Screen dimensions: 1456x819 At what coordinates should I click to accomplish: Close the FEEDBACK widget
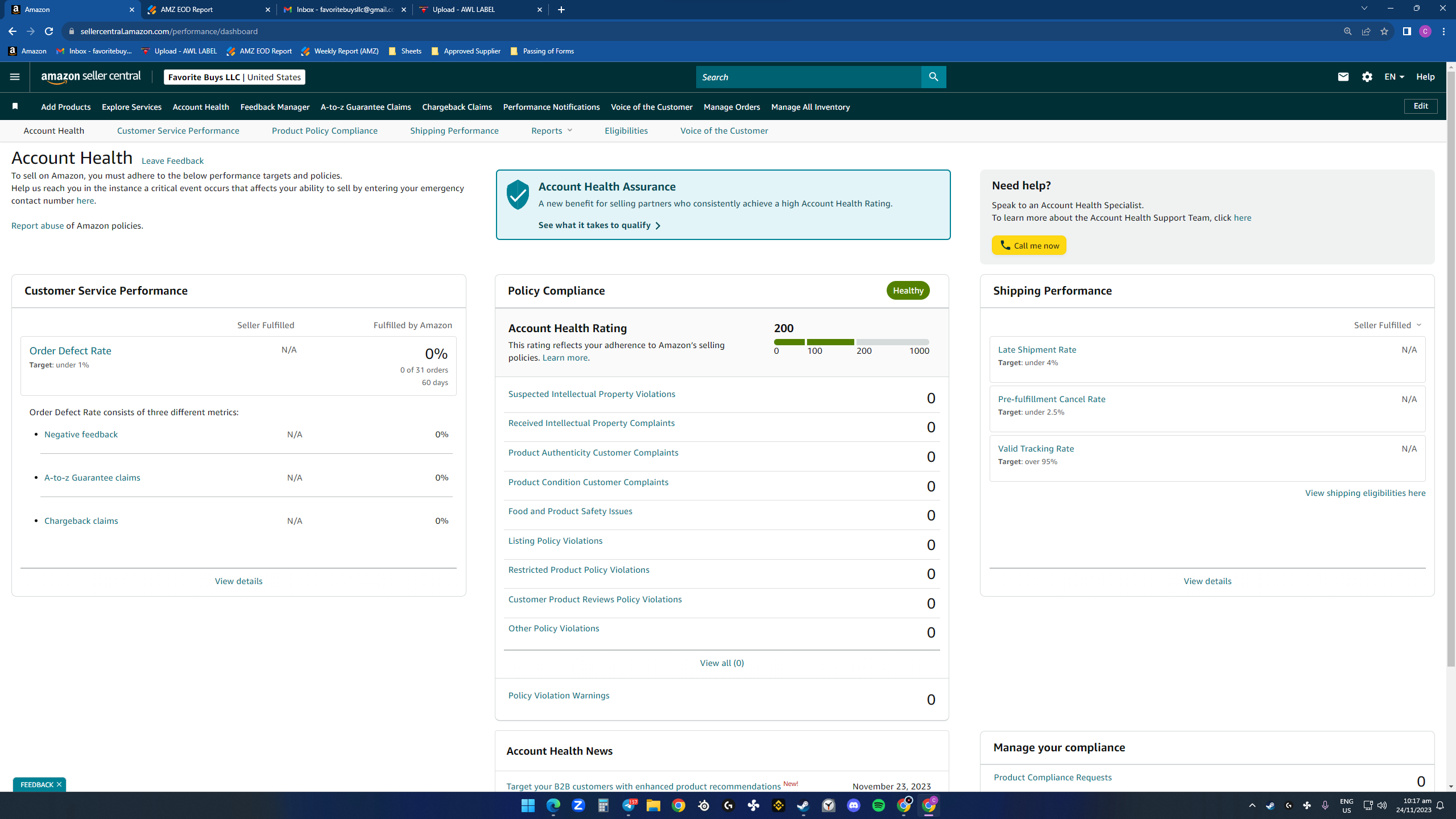59,784
